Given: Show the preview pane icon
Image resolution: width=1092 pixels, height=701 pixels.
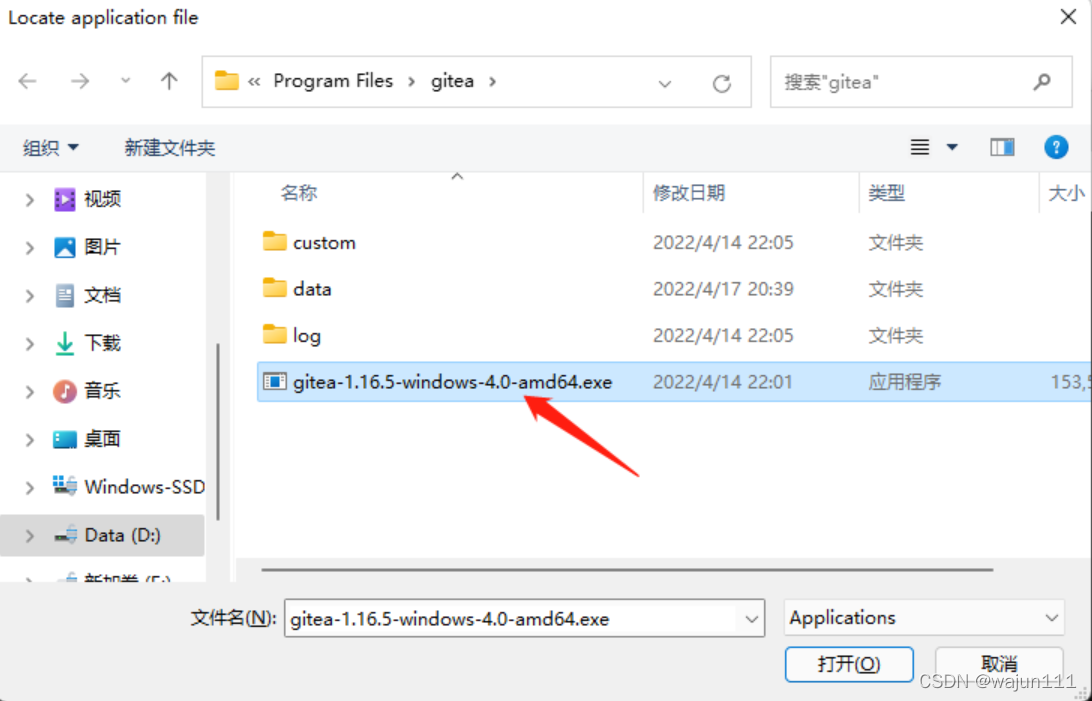Looking at the screenshot, I should (1002, 147).
